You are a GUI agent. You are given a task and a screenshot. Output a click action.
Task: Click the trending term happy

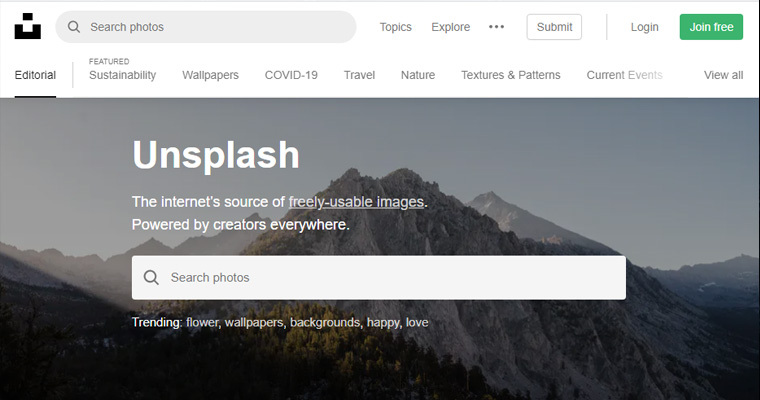[383, 322]
